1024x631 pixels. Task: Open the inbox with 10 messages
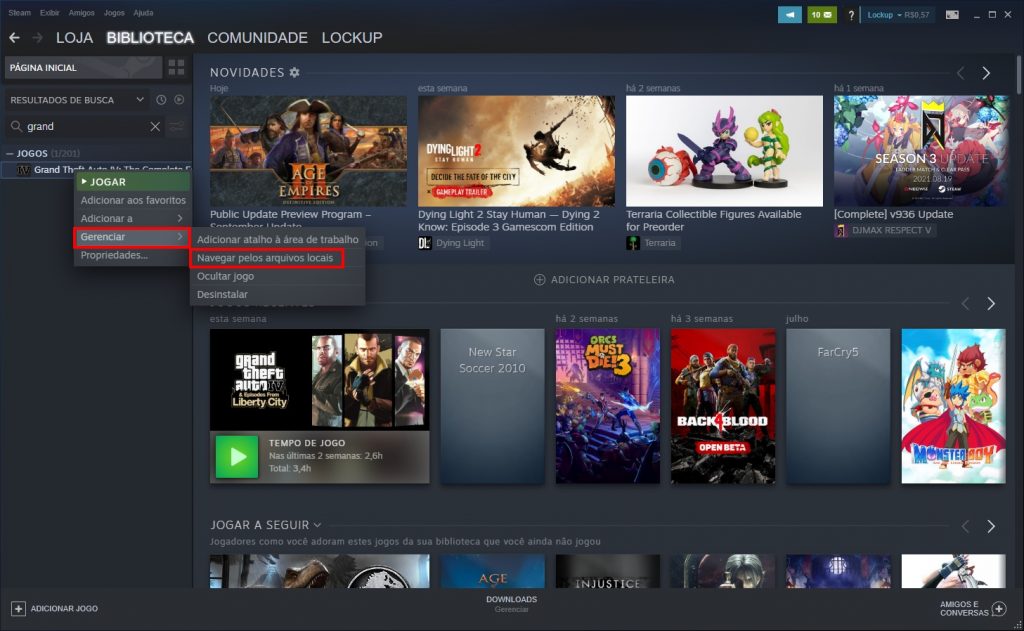pyautogui.click(x=822, y=15)
